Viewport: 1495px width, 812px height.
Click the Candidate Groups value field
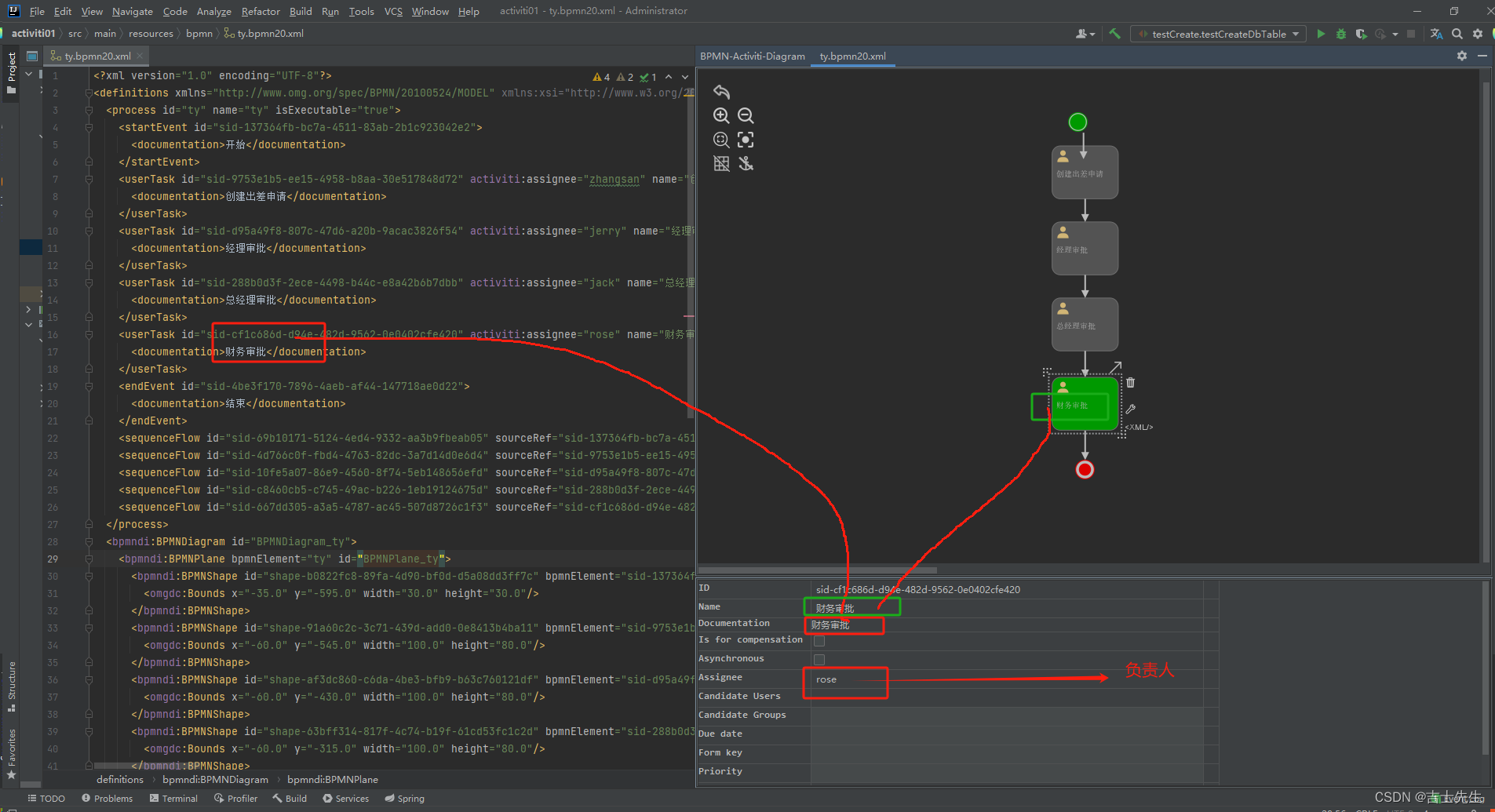point(1006,716)
